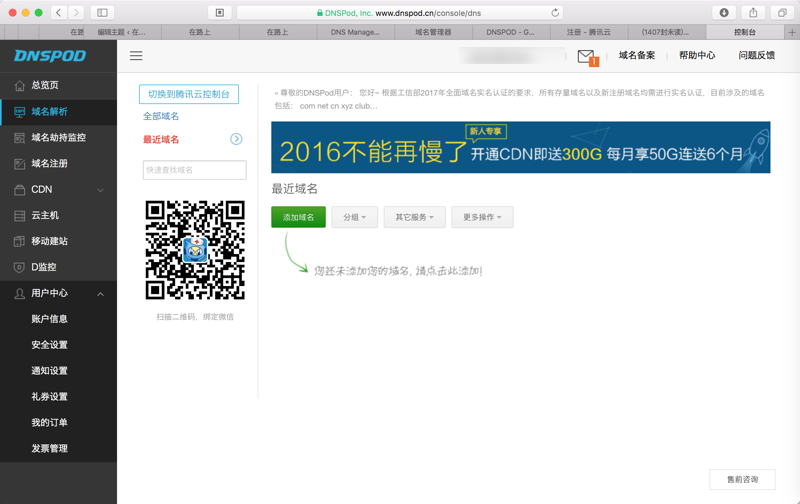
Task: Click the 域名劫持监控 sidebar icon
Action: [x=19, y=138]
